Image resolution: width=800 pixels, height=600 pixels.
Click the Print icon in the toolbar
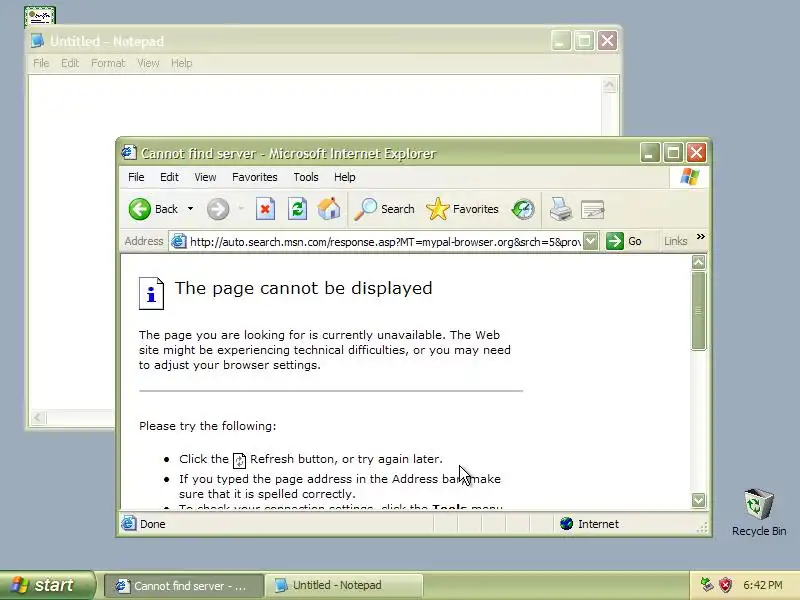(560, 209)
